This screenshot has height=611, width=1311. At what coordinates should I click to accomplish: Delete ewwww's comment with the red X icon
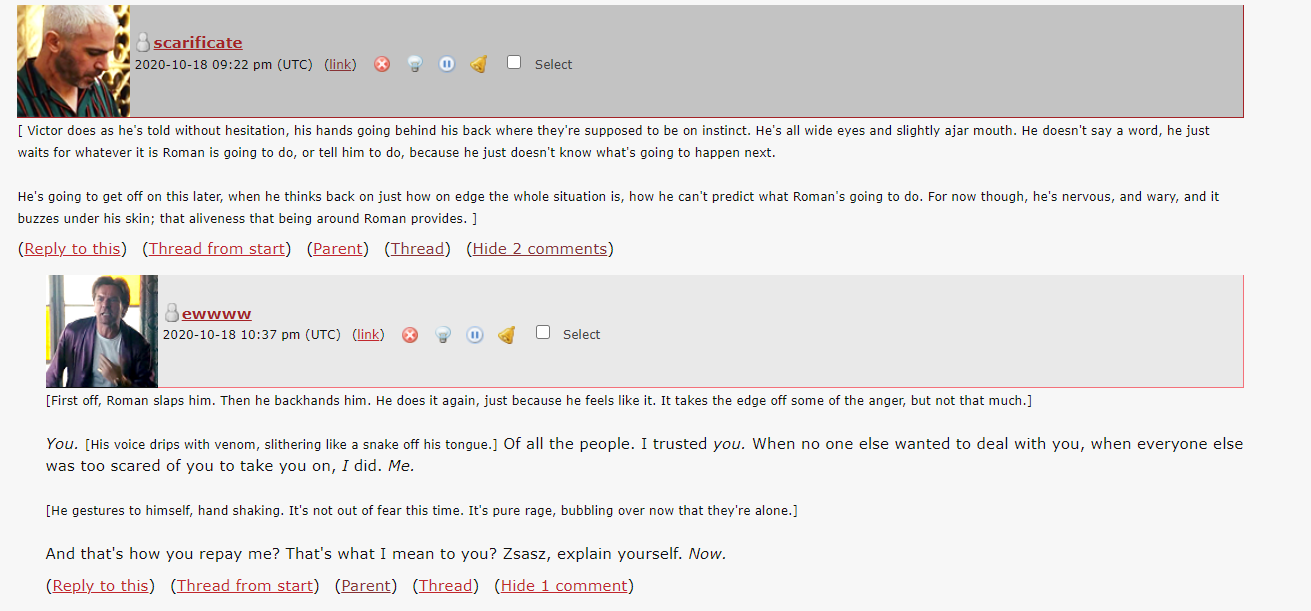pyautogui.click(x=410, y=334)
